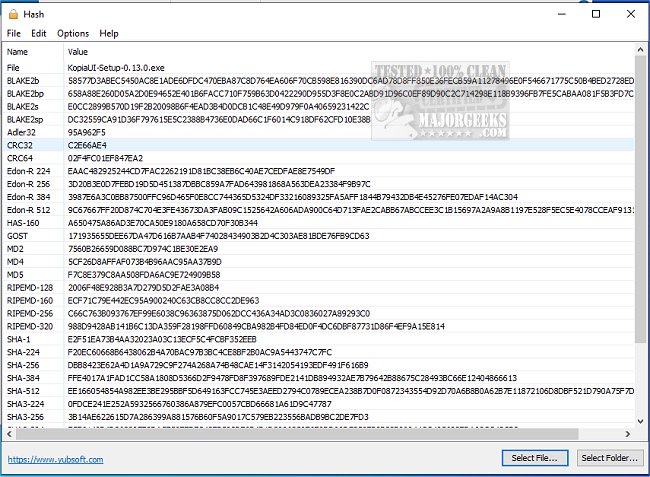
Task: Open the Edit menu
Action: point(38,33)
